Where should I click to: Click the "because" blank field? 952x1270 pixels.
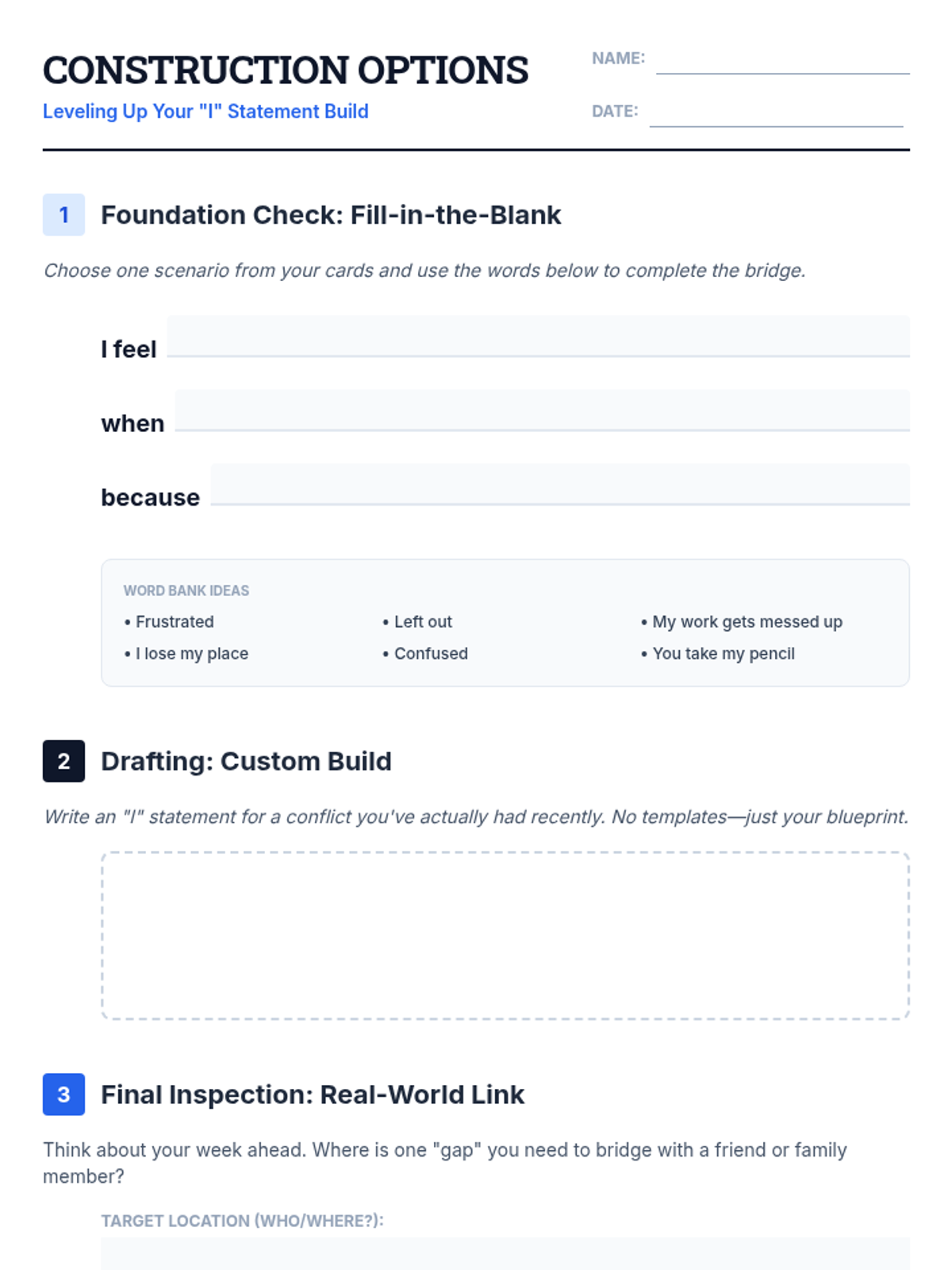[560, 484]
